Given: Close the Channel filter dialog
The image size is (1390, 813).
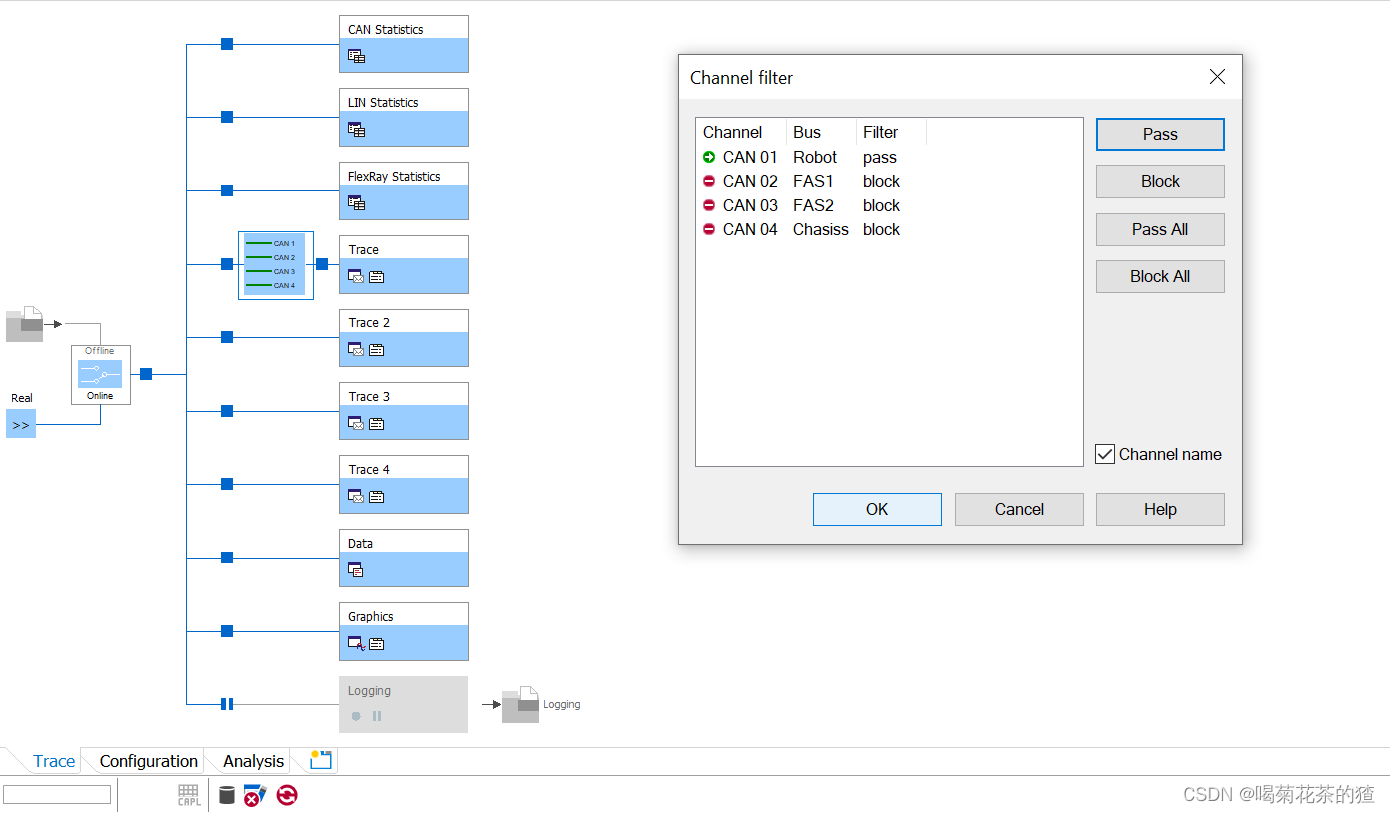Looking at the screenshot, I should coord(1217,77).
